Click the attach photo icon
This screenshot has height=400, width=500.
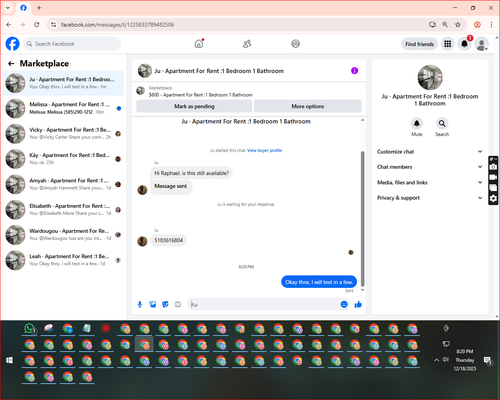tap(153, 304)
